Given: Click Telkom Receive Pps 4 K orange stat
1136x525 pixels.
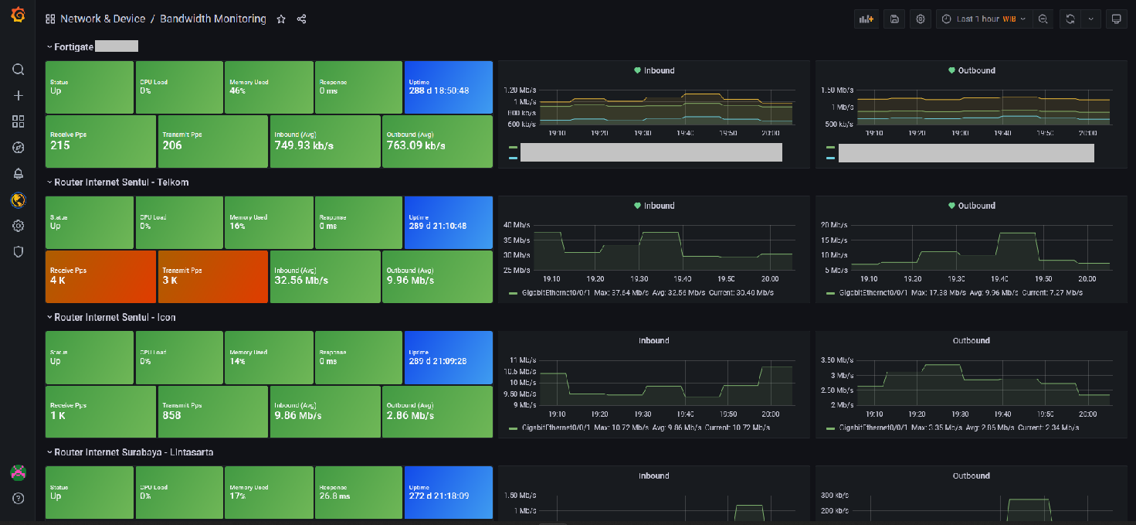Looking at the screenshot, I should [100, 277].
